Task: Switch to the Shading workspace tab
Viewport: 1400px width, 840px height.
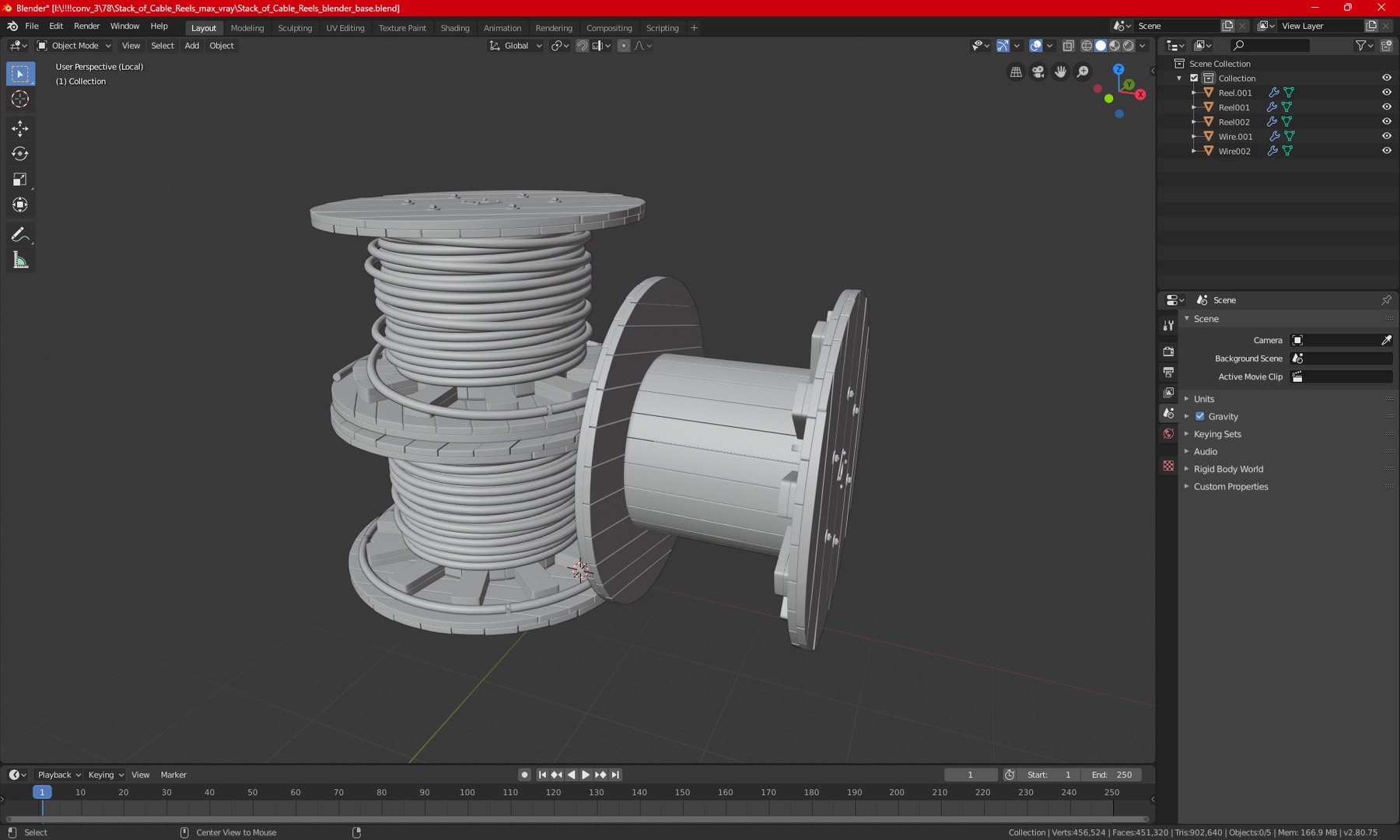Action: coord(455,28)
